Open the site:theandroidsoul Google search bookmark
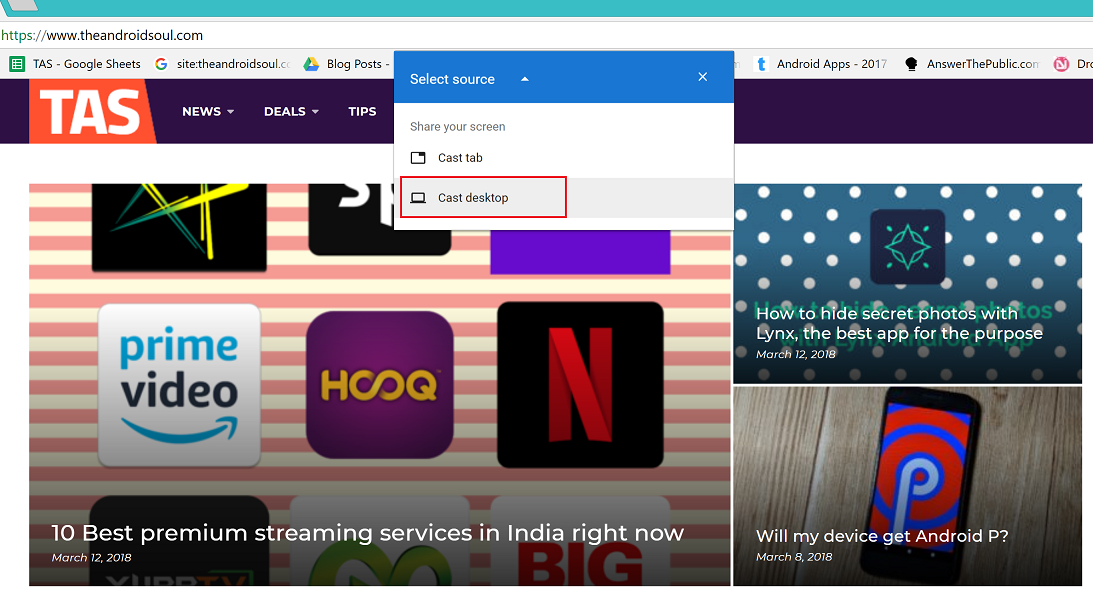Image resolution: width=1093 pixels, height=589 pixels. point(223,64)
